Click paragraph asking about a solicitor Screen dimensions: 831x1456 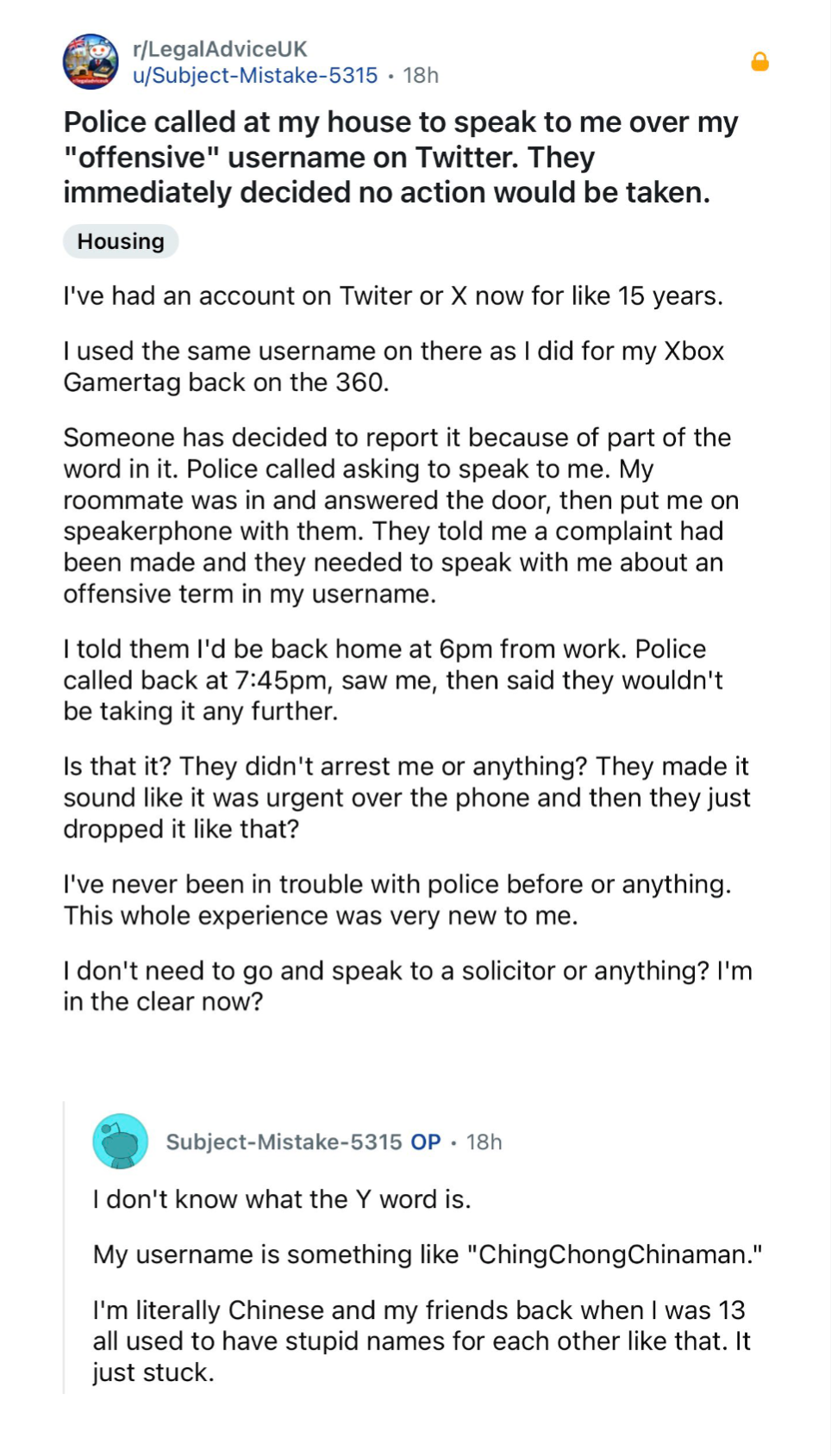tap(407, 986)
